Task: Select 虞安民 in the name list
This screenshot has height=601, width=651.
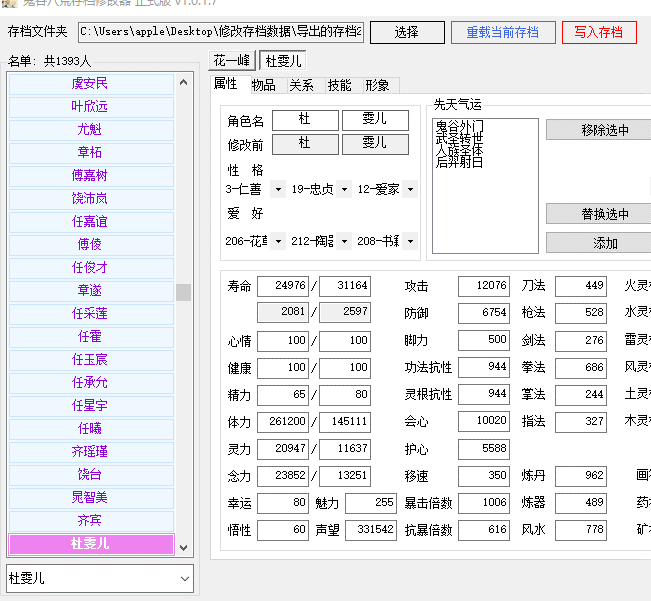Action: (91, 83)
